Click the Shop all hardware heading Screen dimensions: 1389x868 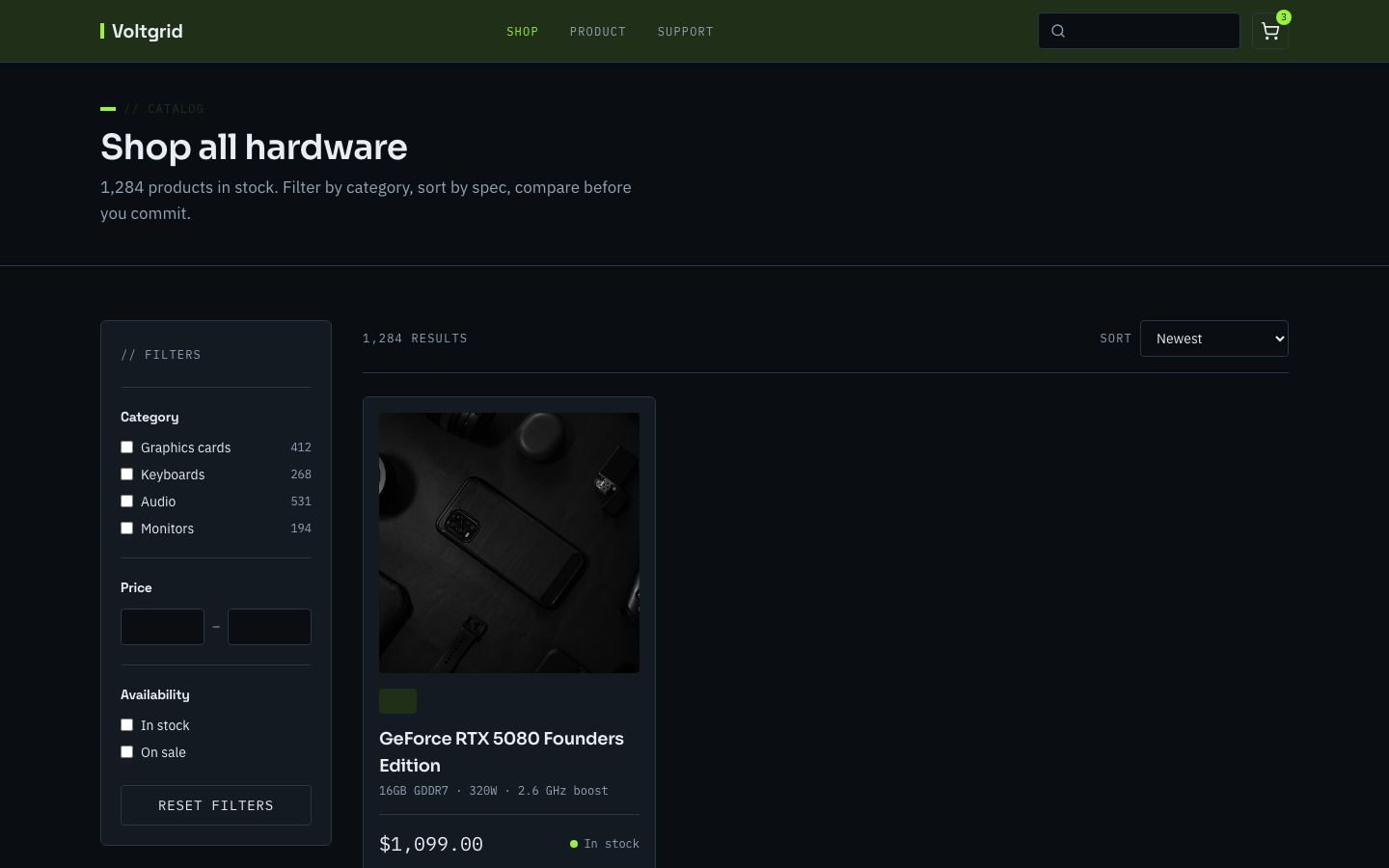tap(254, 148)
